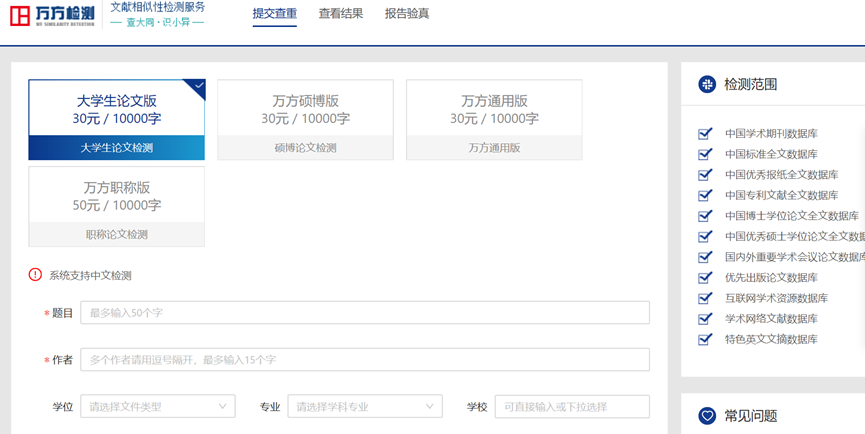
Task: Toggle 中国优秀报纸全文数据库 checkbox
Action: [704, 175]
